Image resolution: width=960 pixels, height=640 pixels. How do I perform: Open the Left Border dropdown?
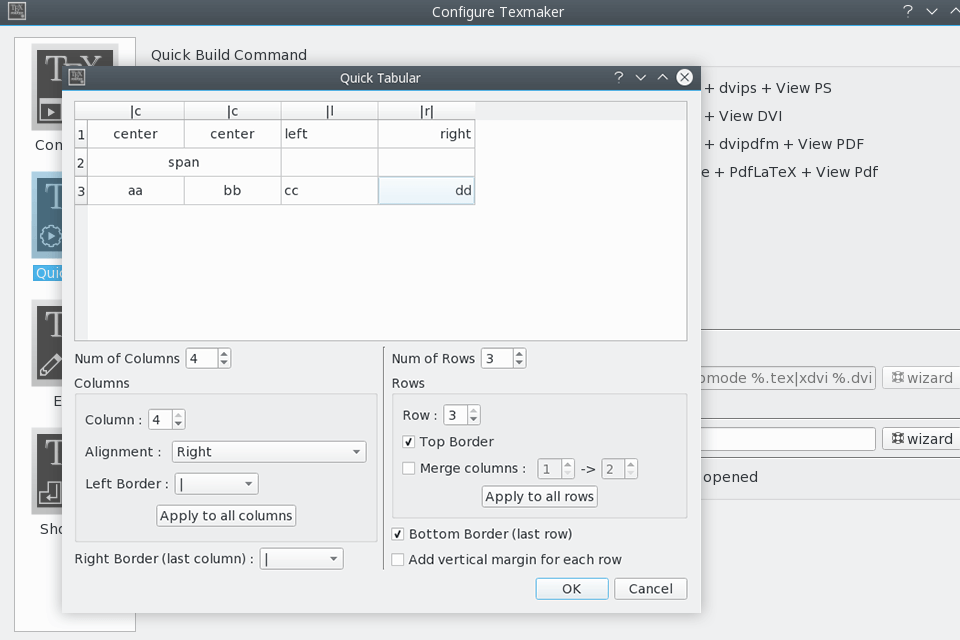point(216,484)
